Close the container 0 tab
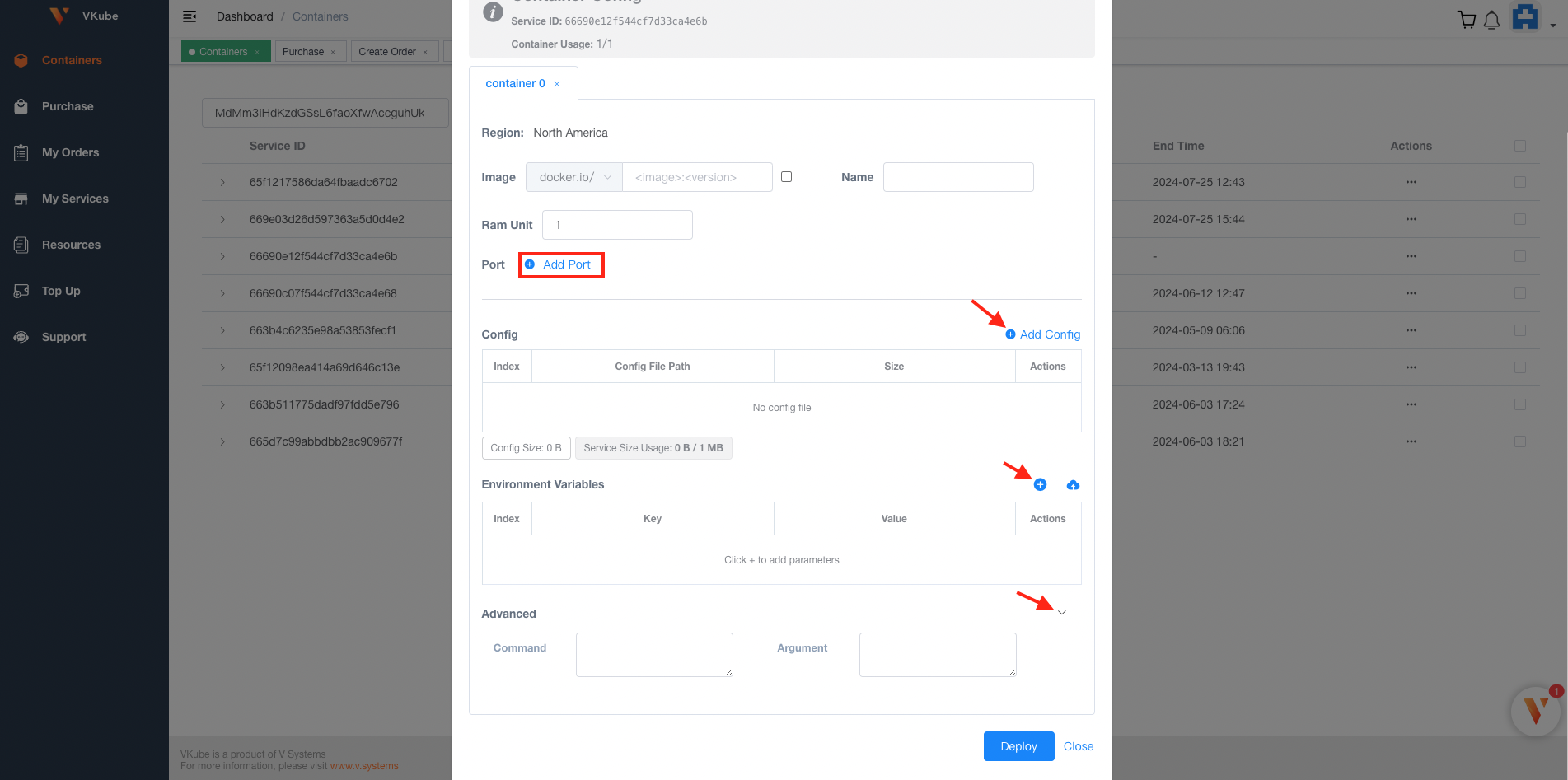The image size is (1568, 780). [x=557, y=84]
